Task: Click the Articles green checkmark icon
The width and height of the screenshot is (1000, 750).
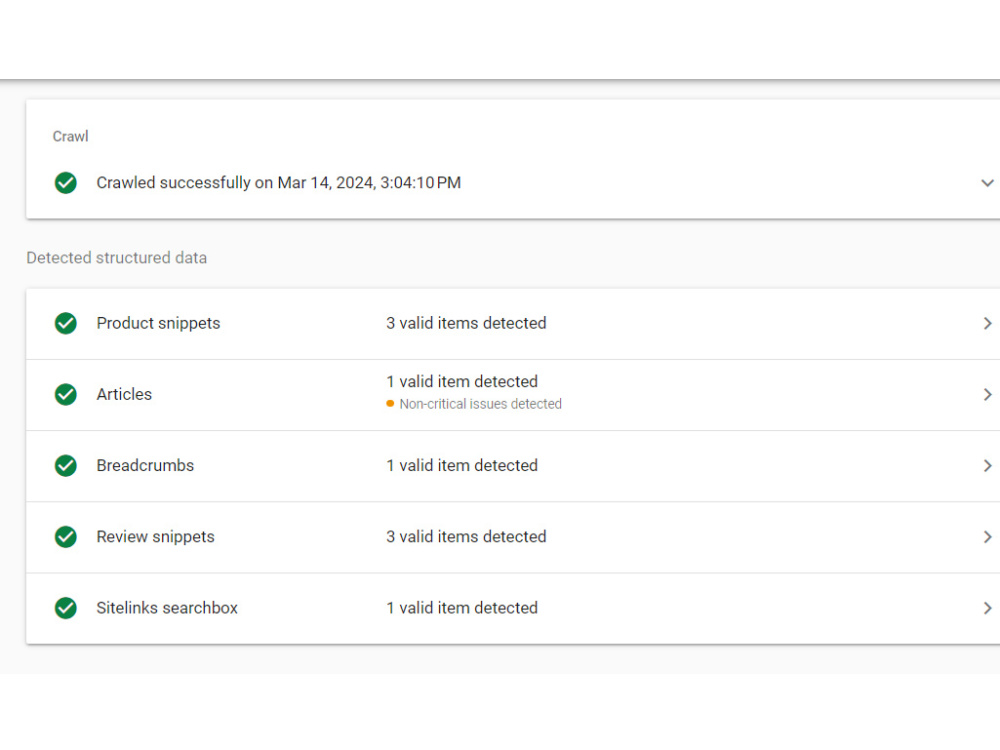Action: point(66,395)
